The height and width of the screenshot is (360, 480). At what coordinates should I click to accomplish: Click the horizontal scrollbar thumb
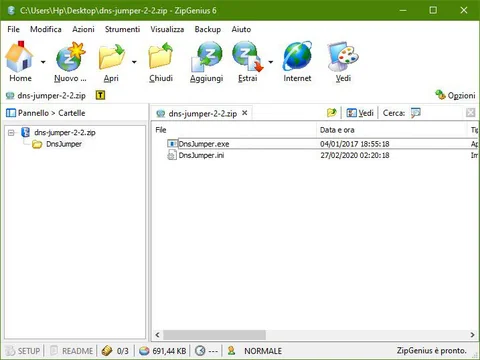tap(214, 334)
